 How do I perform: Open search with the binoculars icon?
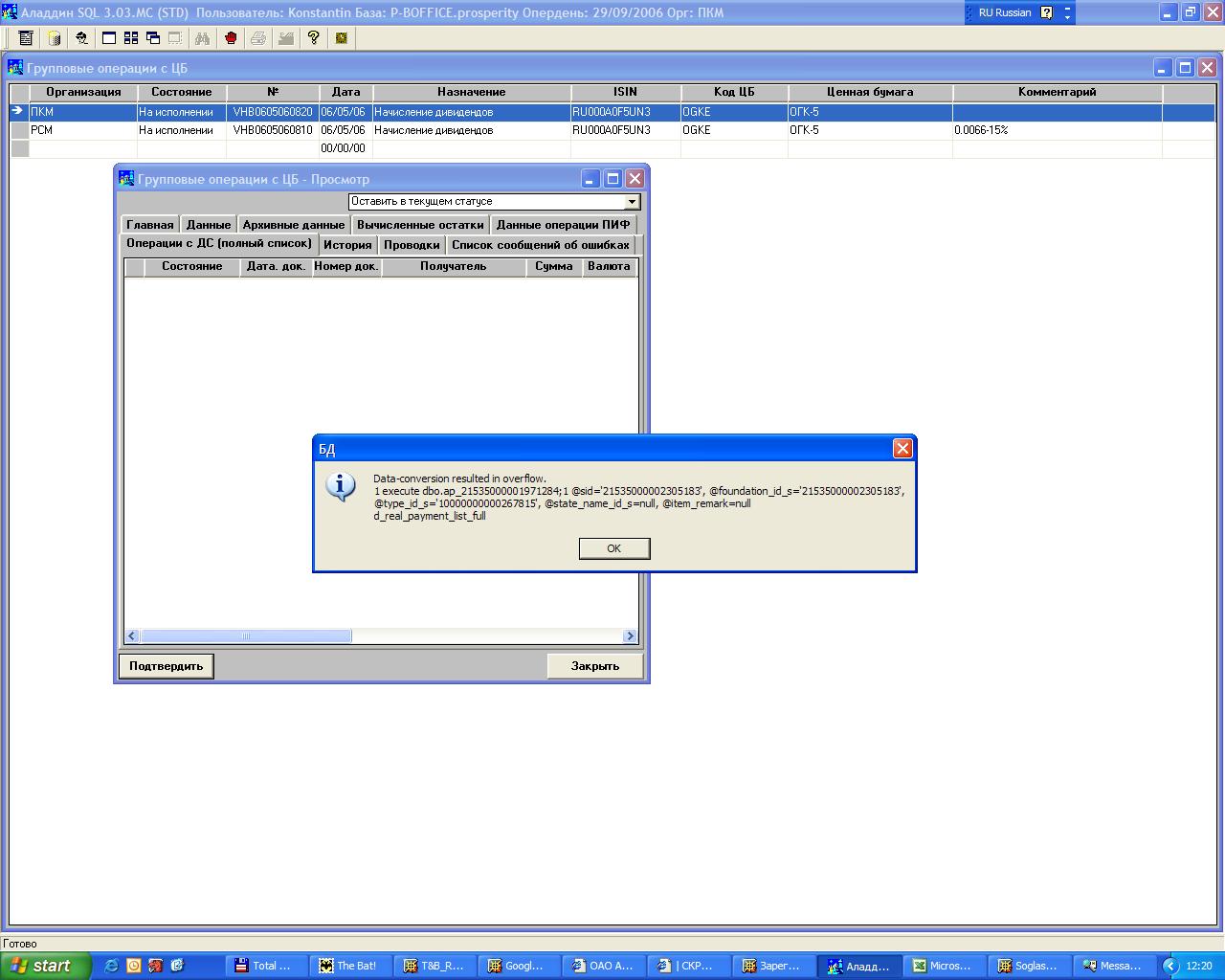[x=202, y=38]
